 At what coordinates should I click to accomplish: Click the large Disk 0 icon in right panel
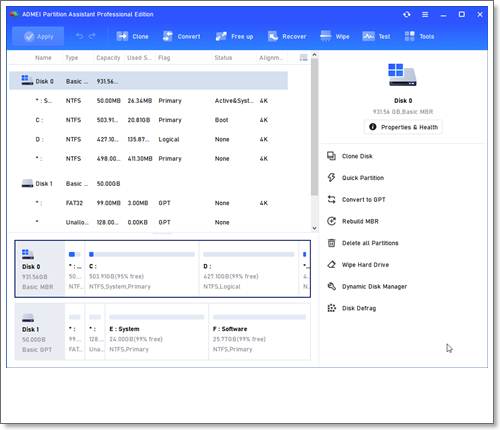pyautogui.click(x=402, y=75)
